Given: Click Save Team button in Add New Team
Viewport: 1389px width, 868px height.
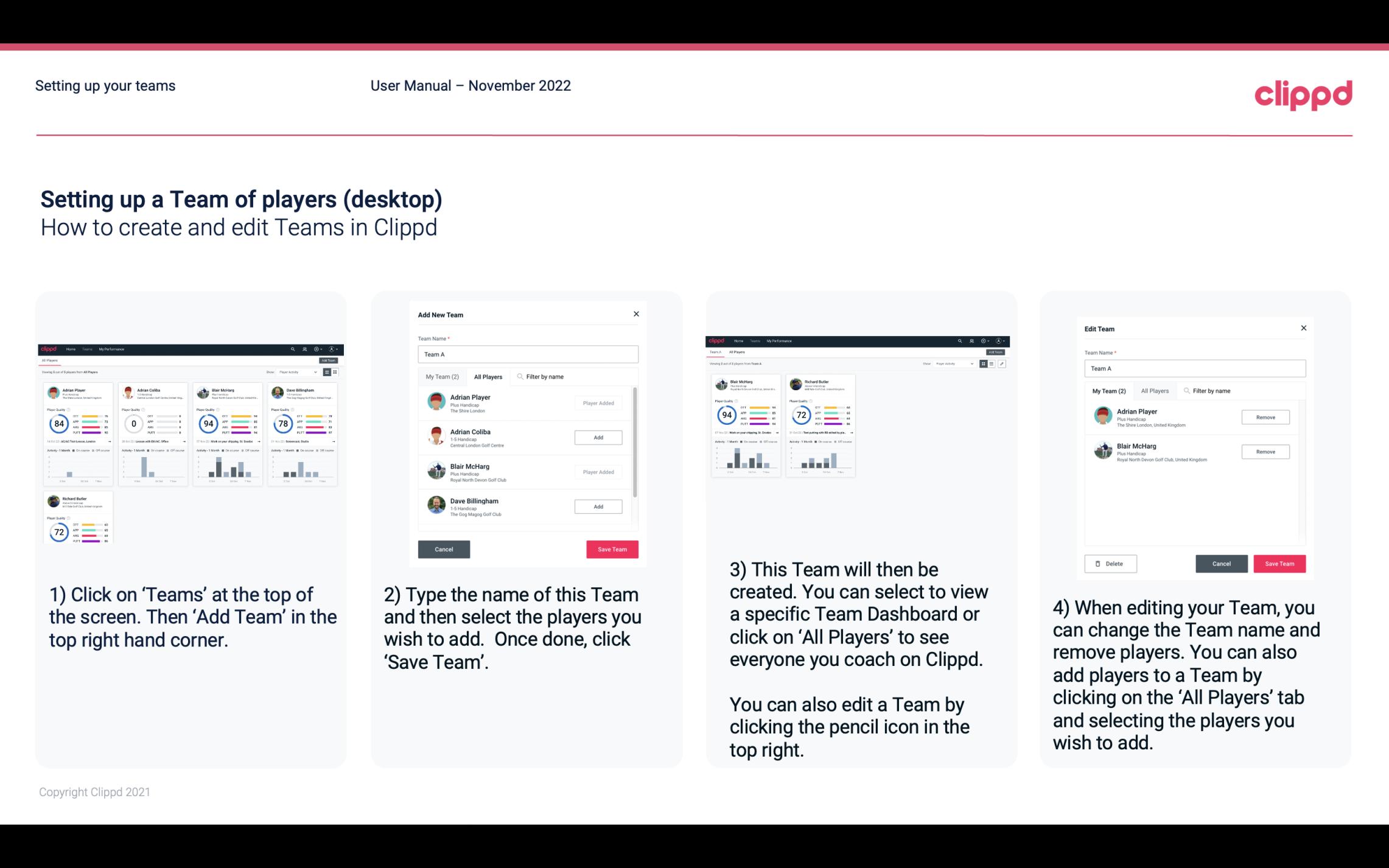Looking at the screenshot, I should click(611, 548).
